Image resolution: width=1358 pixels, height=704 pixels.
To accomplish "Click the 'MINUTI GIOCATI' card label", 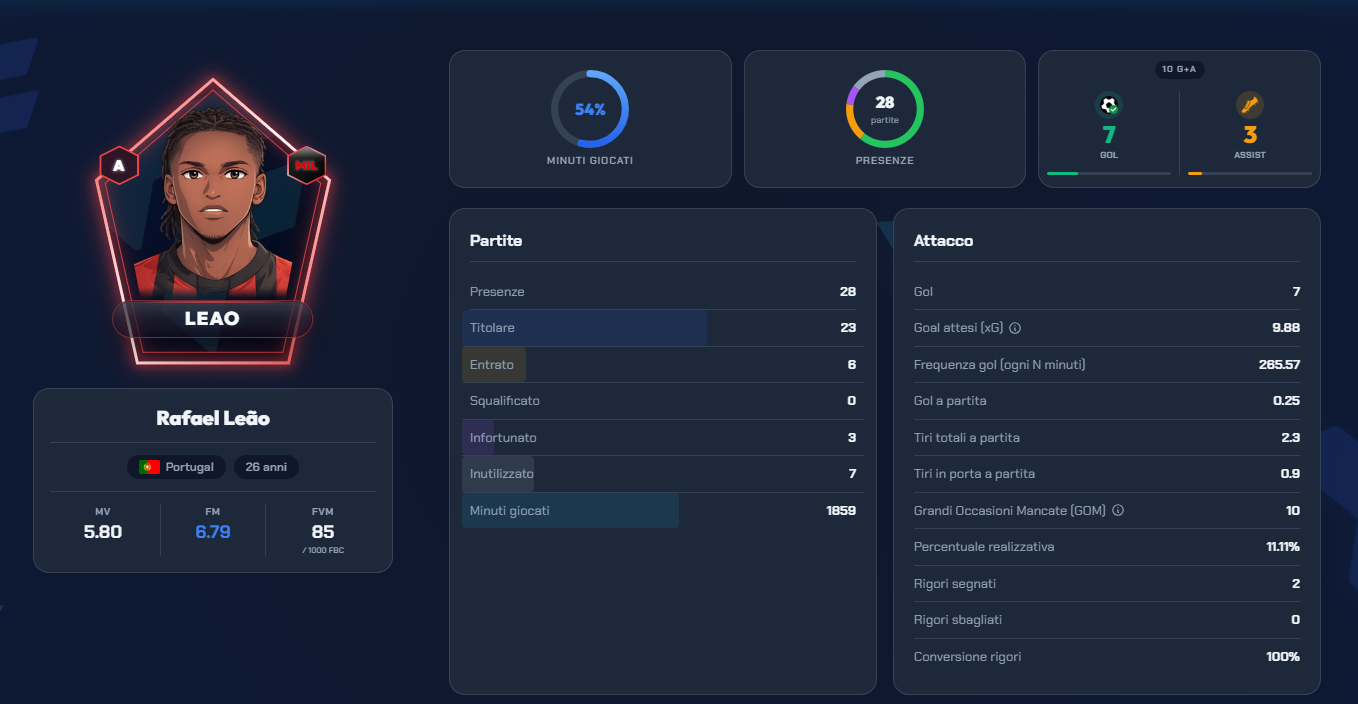I will click(590, 160).
